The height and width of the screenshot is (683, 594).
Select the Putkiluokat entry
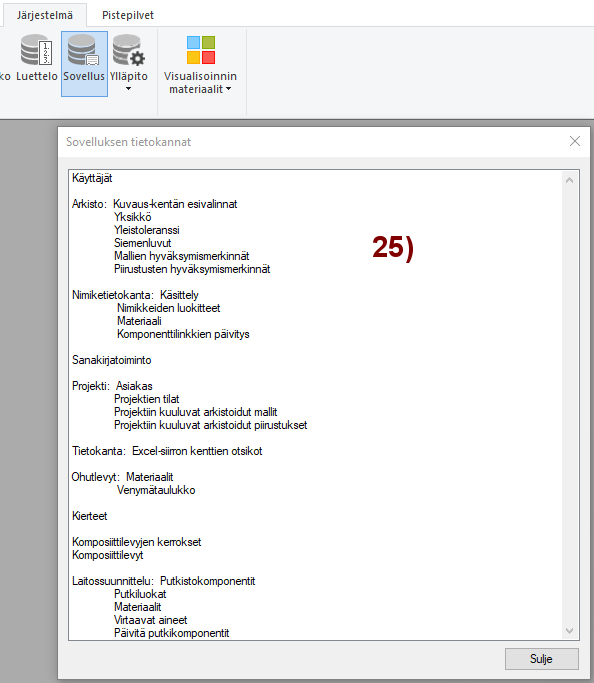tap(140, 594)
